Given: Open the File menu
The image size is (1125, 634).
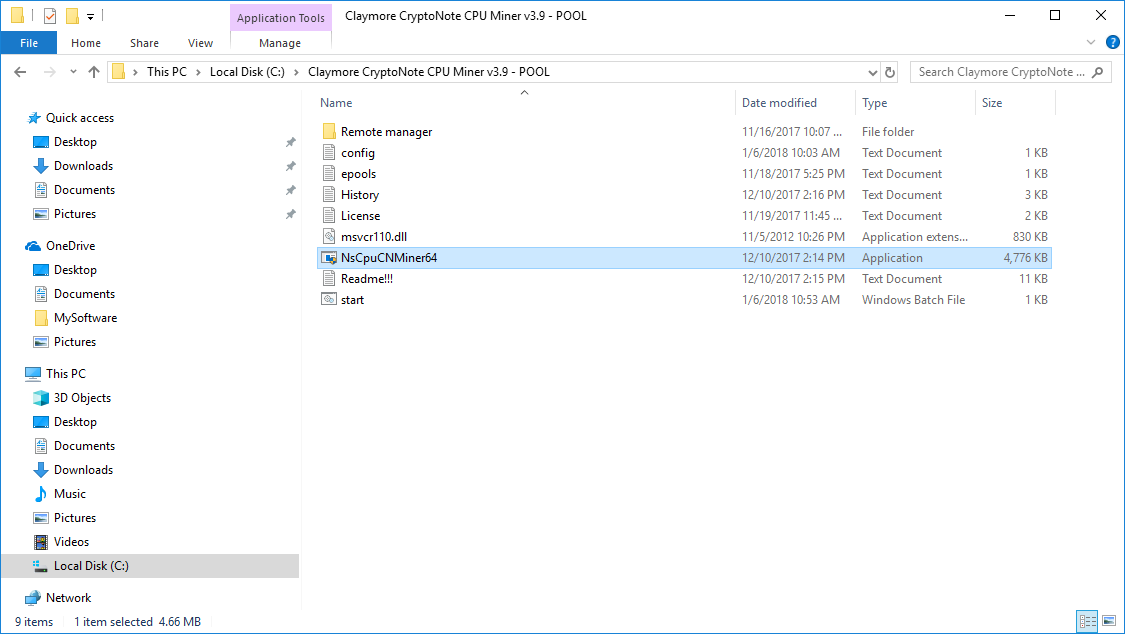Looking at the screenshot, I should tap(29, 43).
